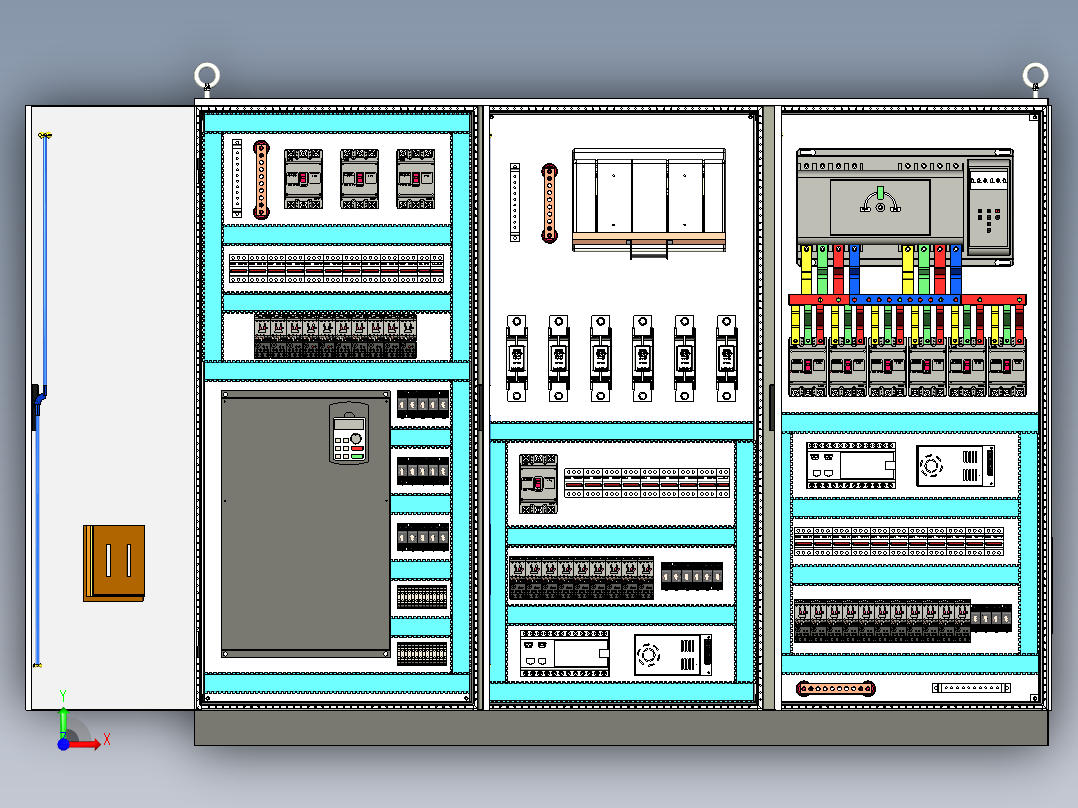Pick the middle molded case breaker in left cabinet
Screen dimensions: 1078x808
click(x=360, y=179)
